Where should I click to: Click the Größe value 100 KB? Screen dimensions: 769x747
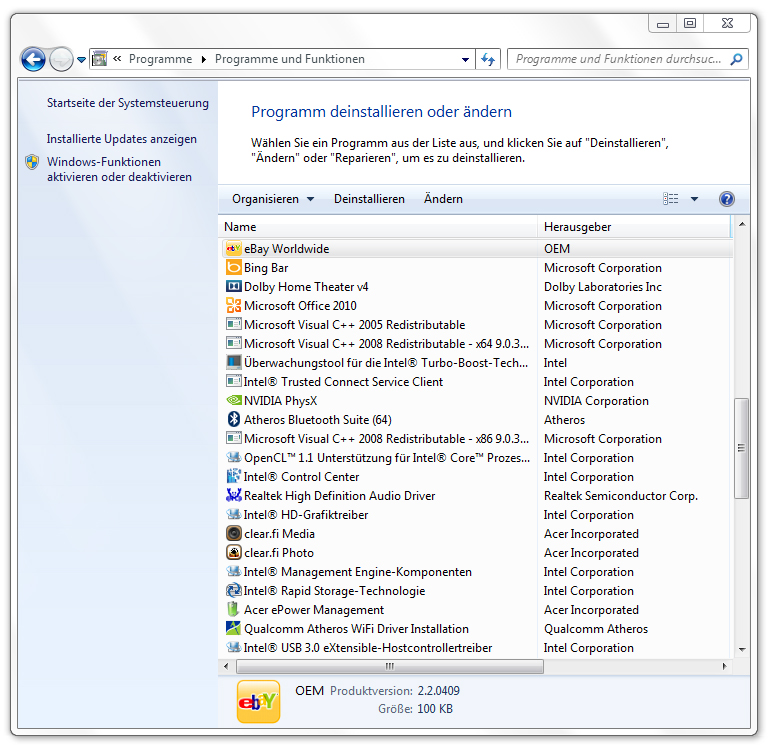[435, 709]
